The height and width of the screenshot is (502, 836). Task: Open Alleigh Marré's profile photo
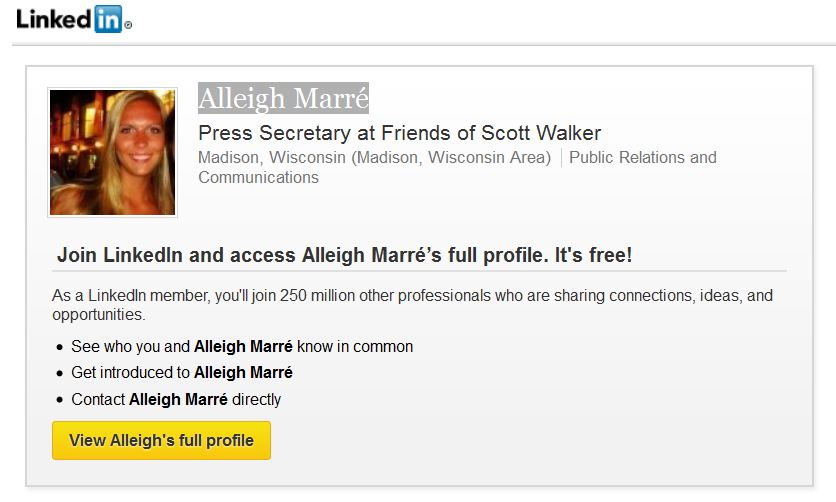coord(112,152)
